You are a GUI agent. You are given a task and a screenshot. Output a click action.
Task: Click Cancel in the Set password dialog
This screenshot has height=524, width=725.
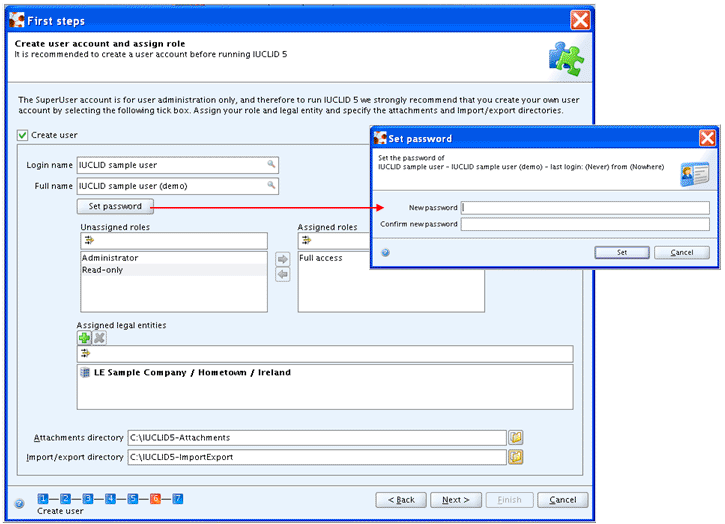tap(682, 253)
